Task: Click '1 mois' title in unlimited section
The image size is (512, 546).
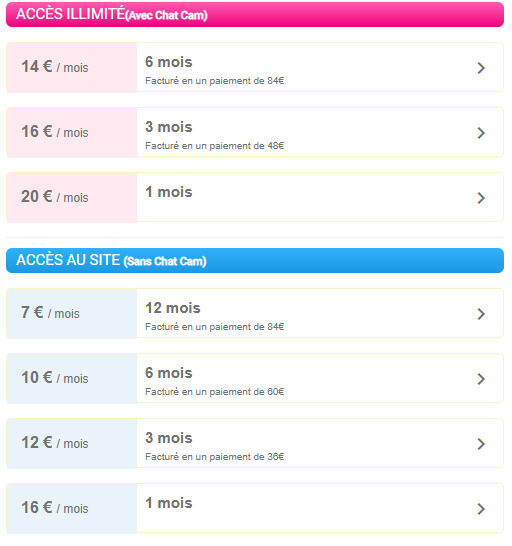Action: pos(169,192)
